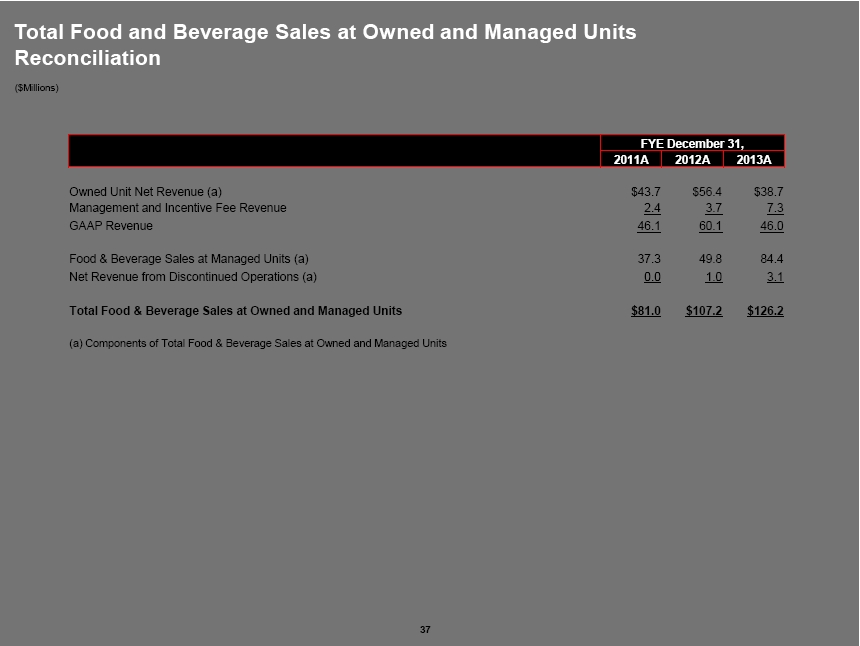
Task: Click the bold total row label
Action: click(x=235, y=311)
